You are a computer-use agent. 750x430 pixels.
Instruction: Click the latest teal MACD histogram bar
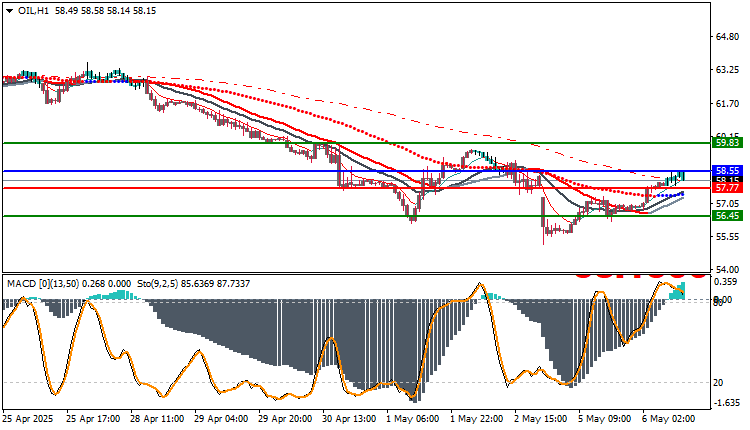coord(683,291)
